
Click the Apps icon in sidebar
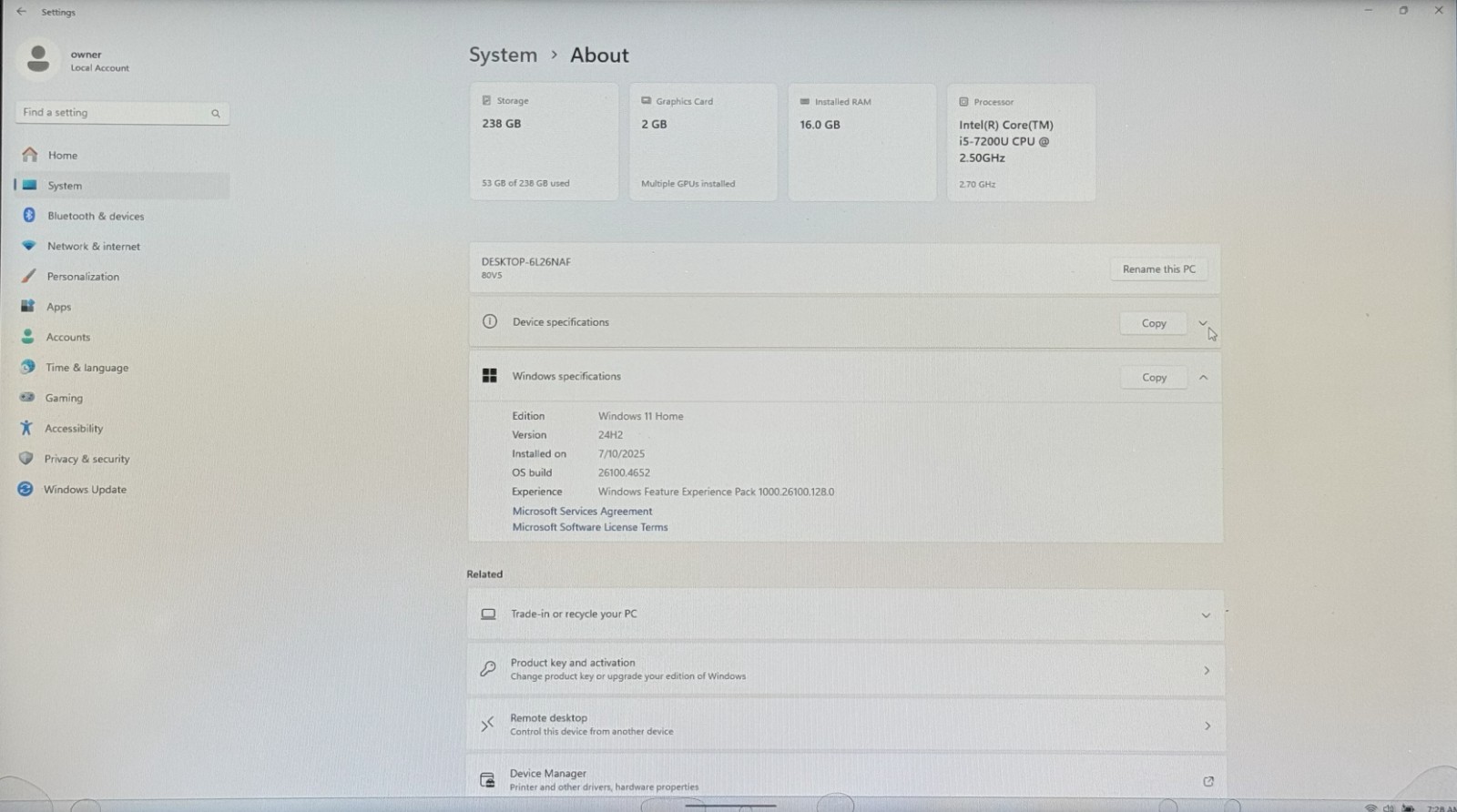tap(28, 306)
